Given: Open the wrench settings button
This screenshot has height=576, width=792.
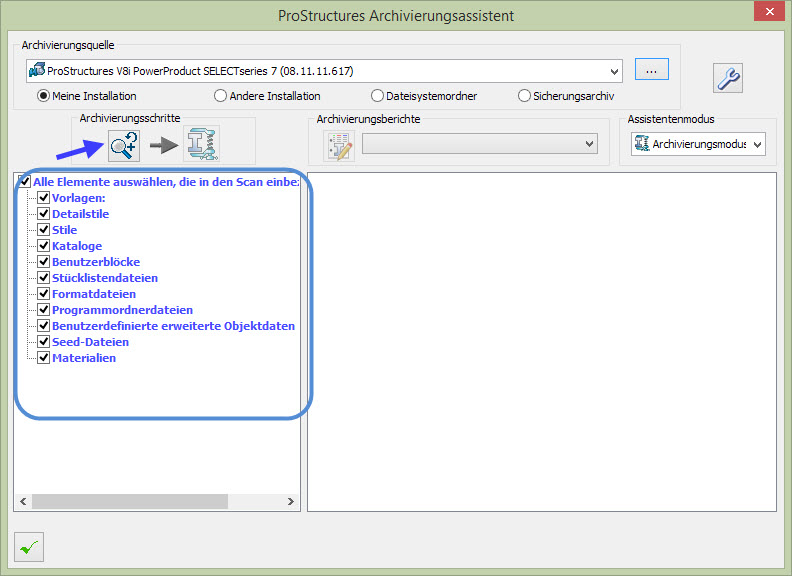Looking at the screenshot, I should click(728, 78).
